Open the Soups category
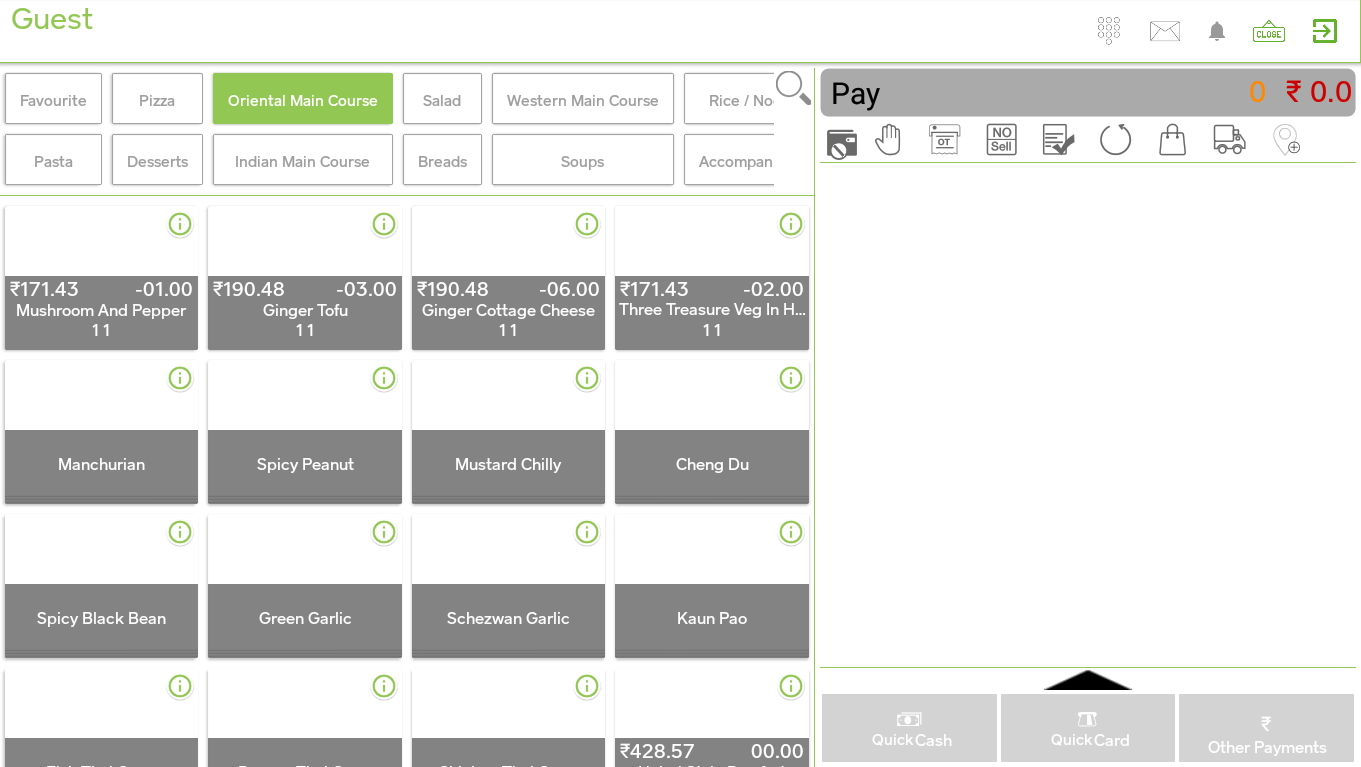The image size is (1361, 767). [583, 161]
